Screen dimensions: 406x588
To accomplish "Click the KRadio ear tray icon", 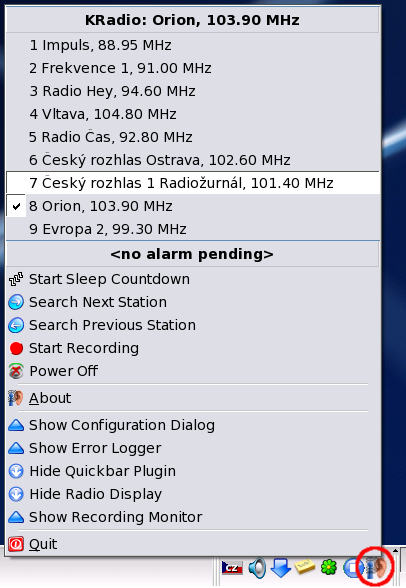I will [x=376, y=568].
